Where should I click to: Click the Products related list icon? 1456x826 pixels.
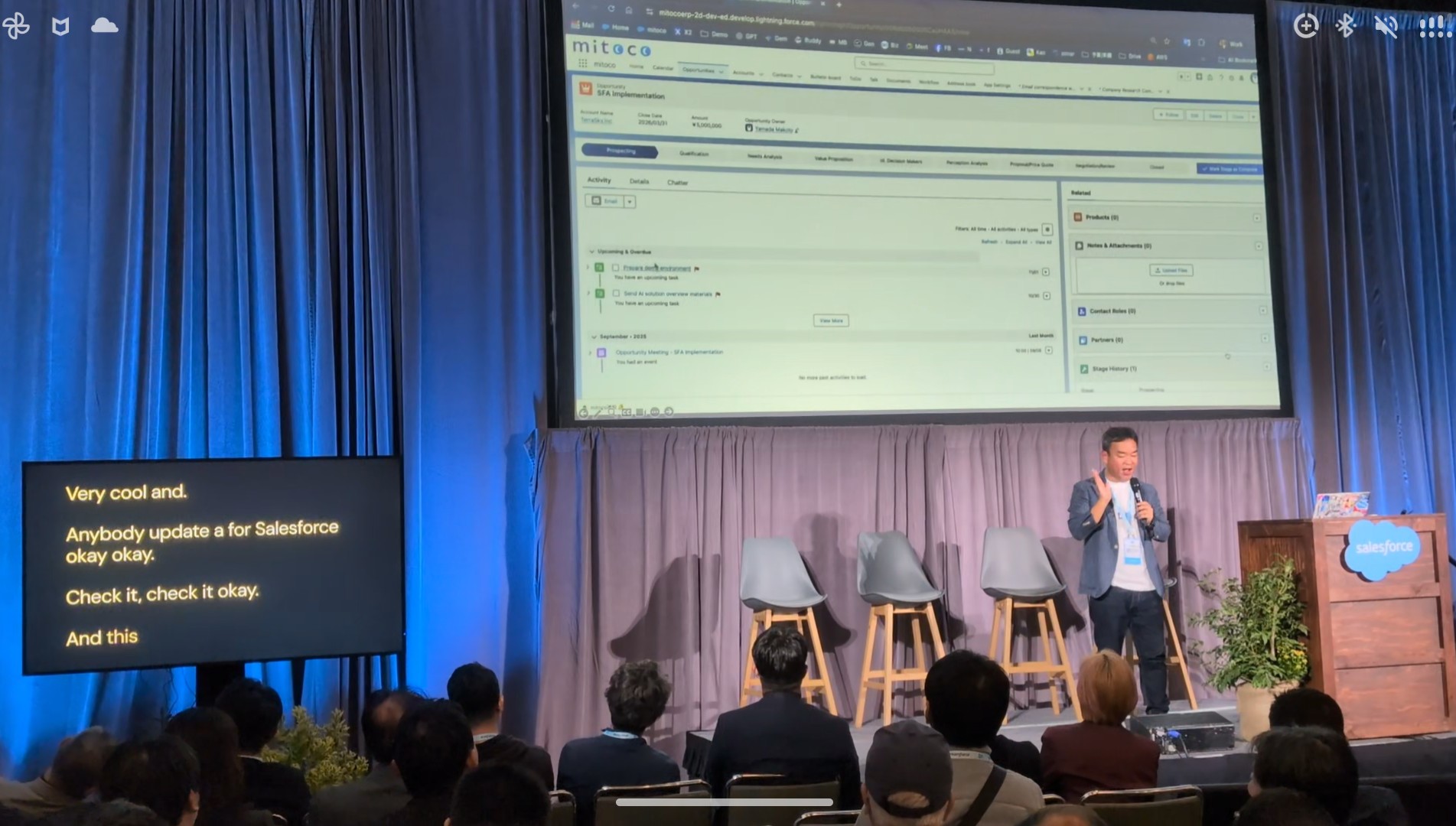(x=1077, y=217)
